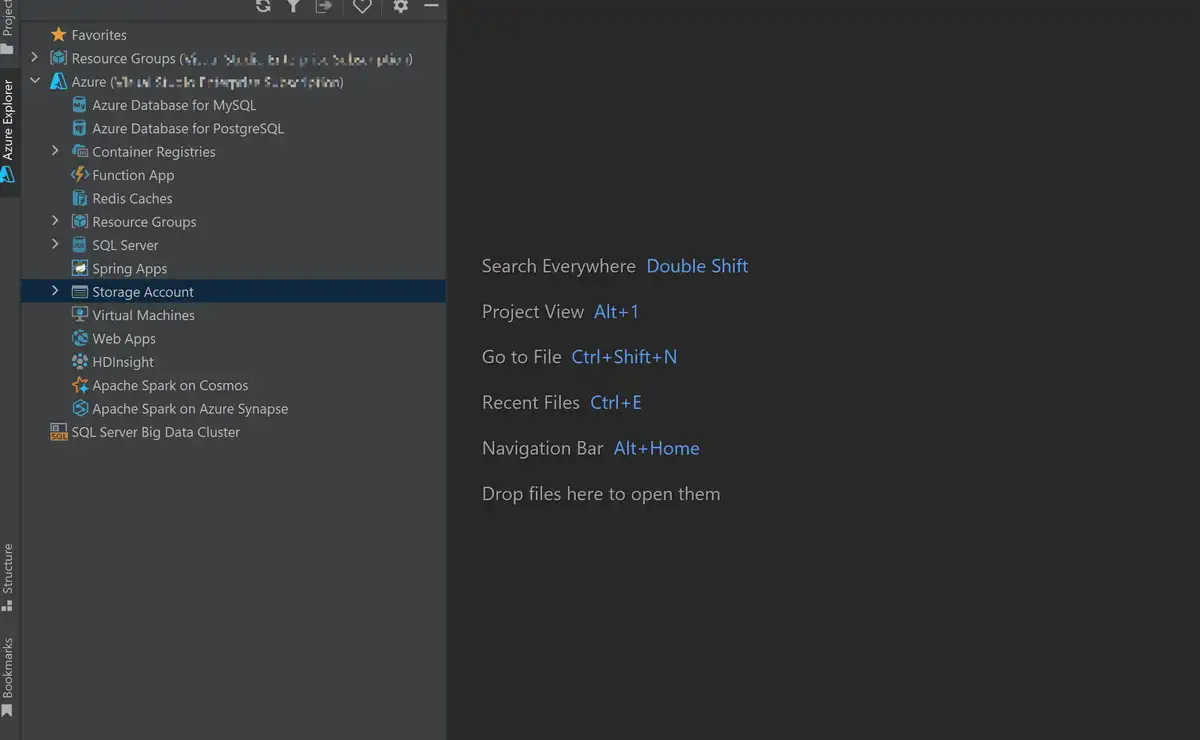This screenshot has width=1200, height=740.
Task: Click the Web Apps globe icon
Action: (80, 338)
